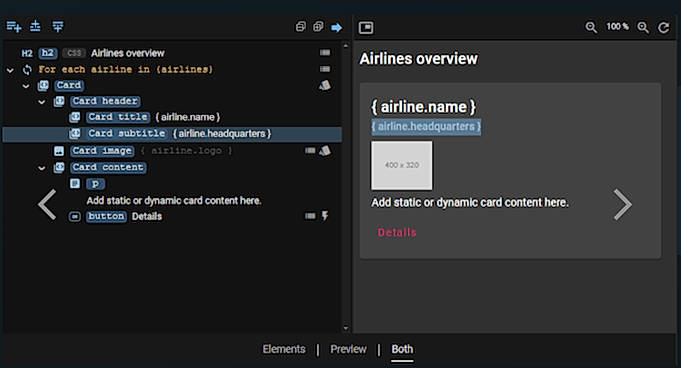Click the rectangle icon on Card image row

point(310,151)
